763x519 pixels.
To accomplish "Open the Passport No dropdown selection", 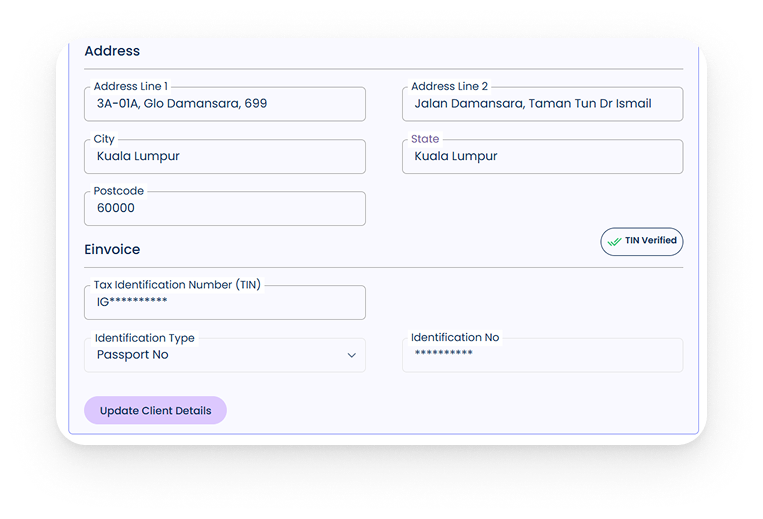I will (225, 355).
